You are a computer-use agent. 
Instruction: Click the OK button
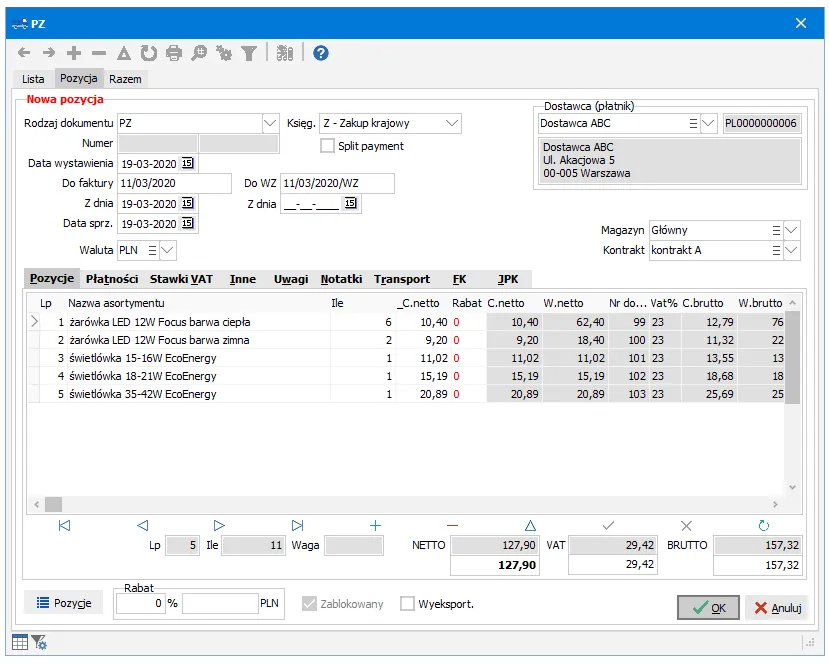tap(708, 607)
